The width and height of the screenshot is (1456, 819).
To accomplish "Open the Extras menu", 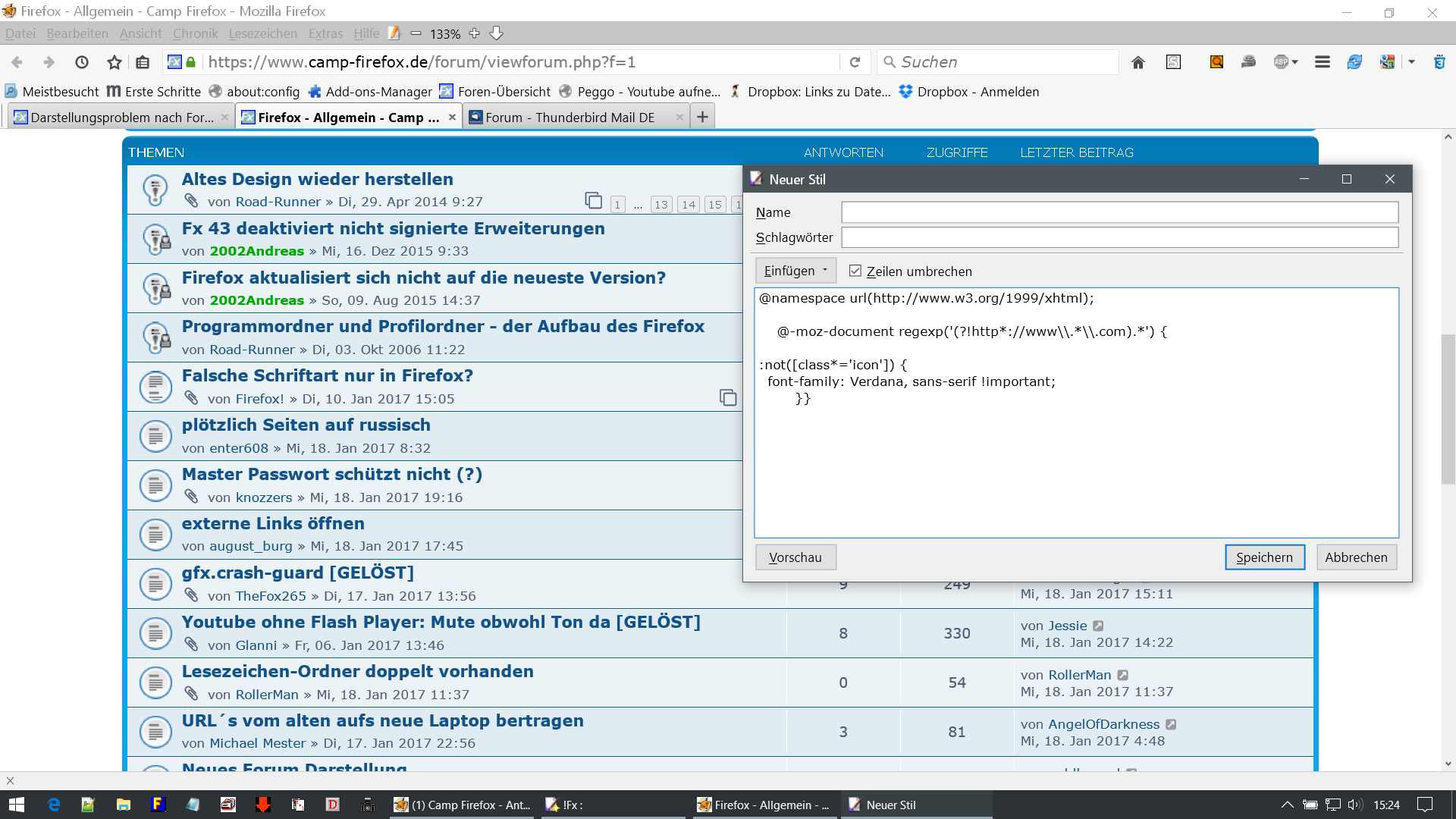I will [x=325, y=33].
